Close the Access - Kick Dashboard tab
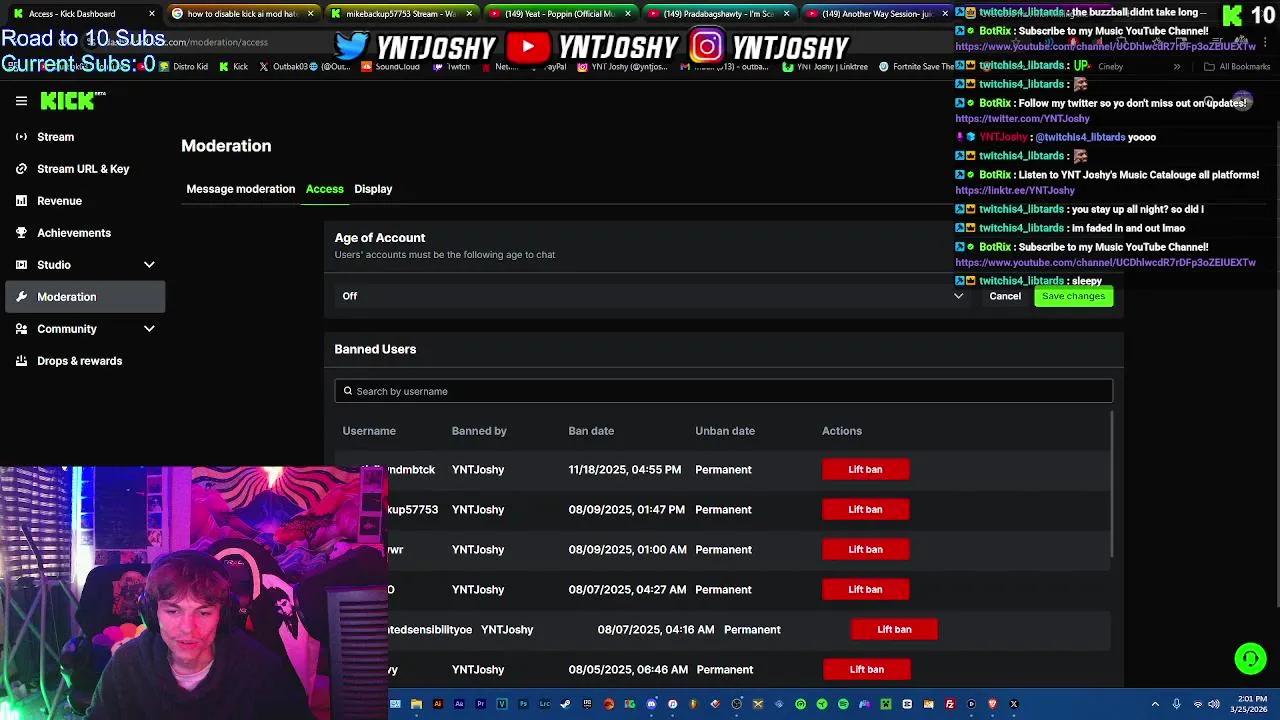Screen dimensions: 1280x720 (152, 13)
